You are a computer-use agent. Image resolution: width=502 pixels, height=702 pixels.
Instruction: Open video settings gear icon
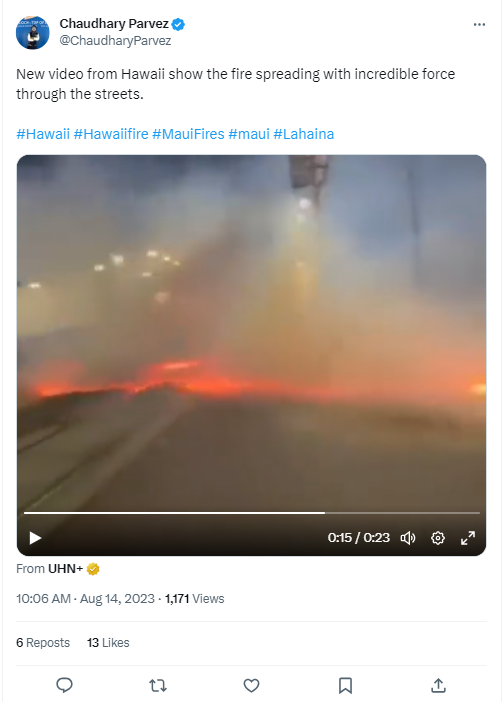pos(438,538)
